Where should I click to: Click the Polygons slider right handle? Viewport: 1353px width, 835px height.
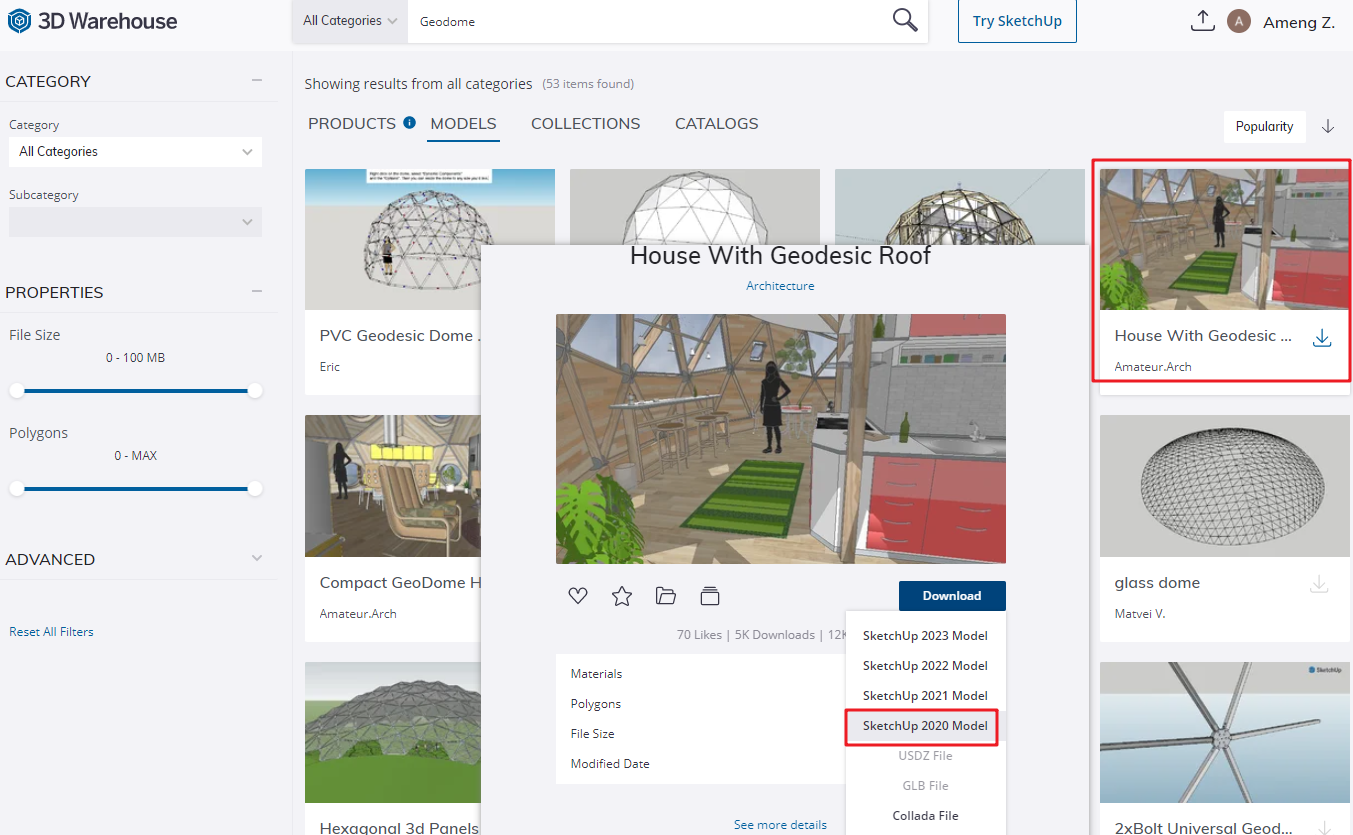[x=255, y=488]
